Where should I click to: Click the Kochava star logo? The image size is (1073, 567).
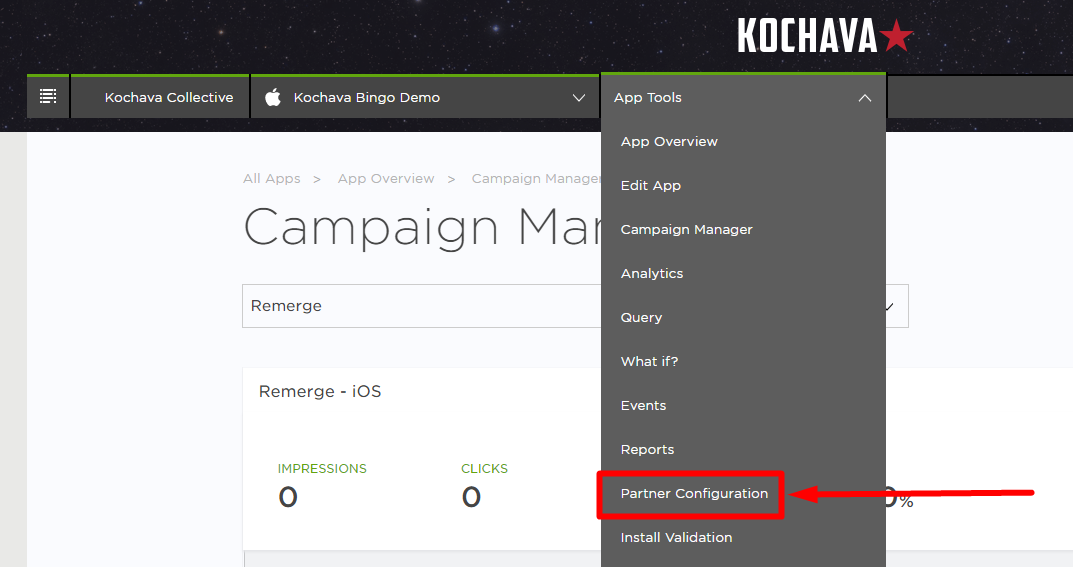(825, 36)
